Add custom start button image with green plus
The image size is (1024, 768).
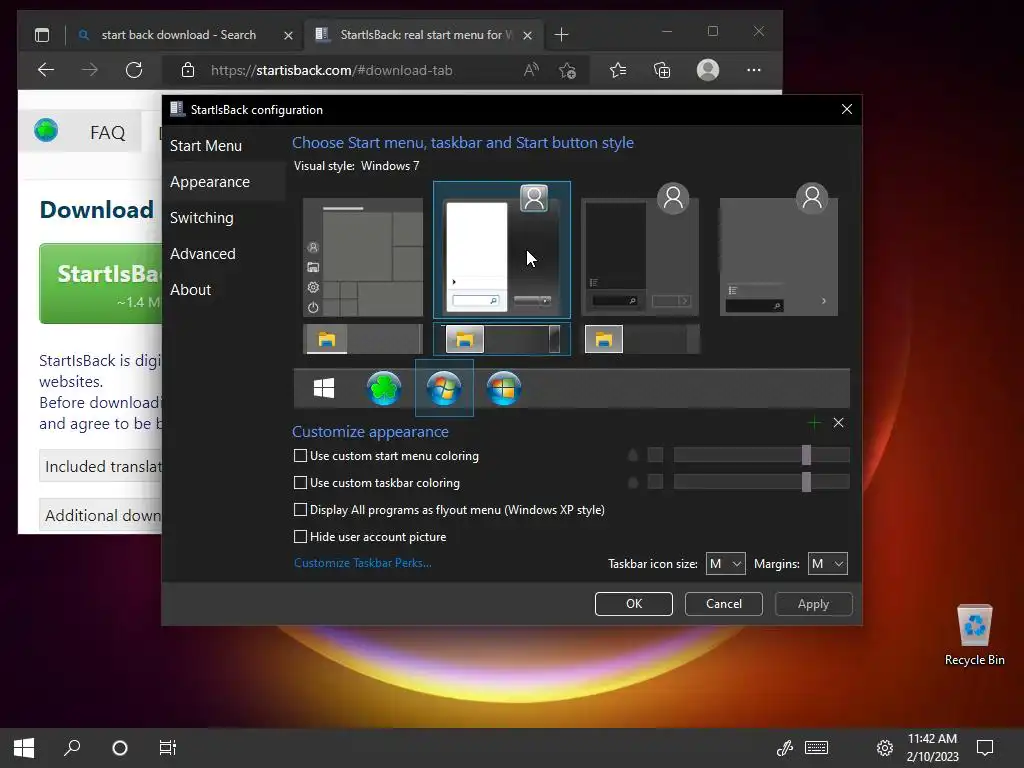coord(814,423)
